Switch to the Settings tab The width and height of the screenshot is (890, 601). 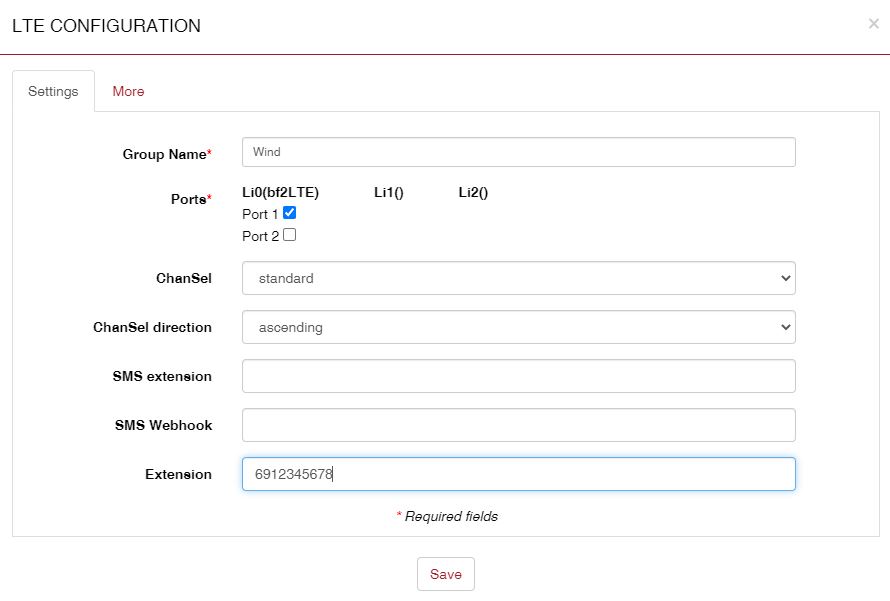[x=53, y=91]
